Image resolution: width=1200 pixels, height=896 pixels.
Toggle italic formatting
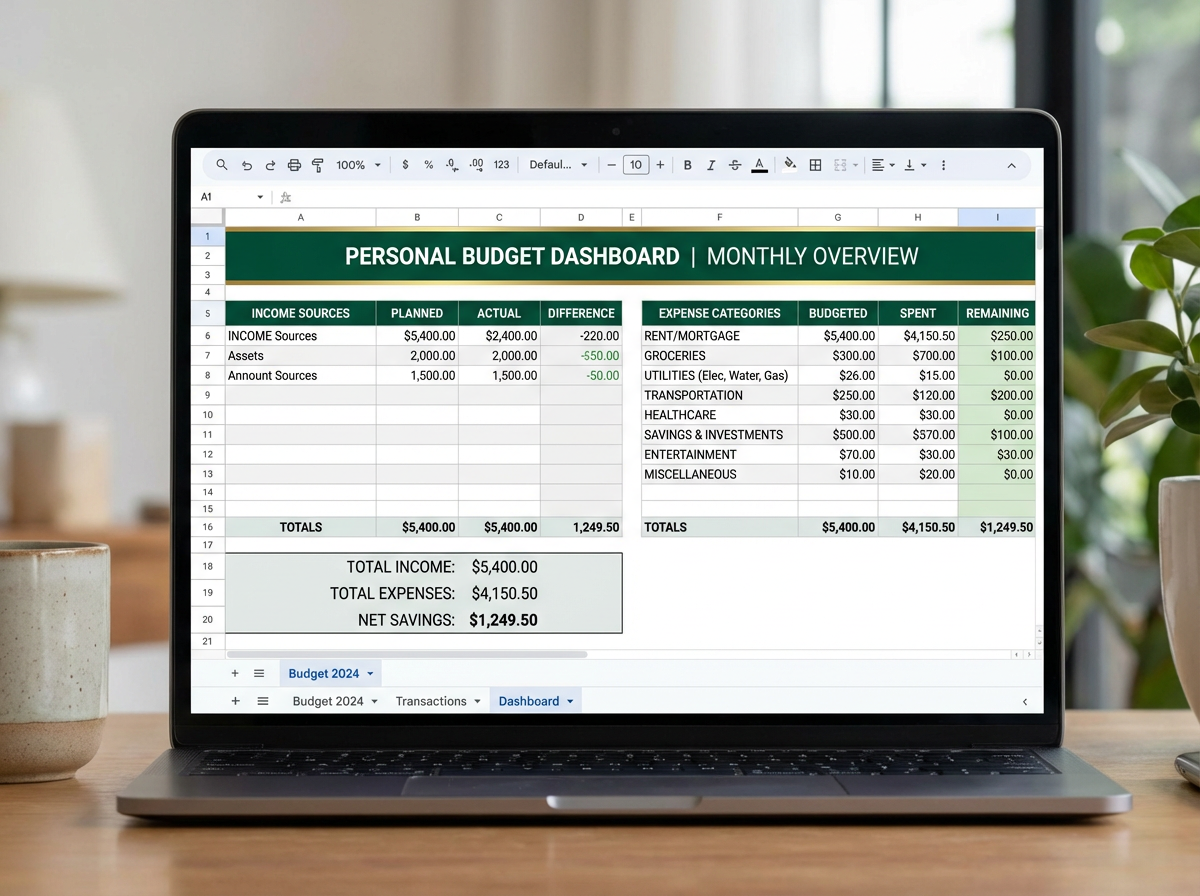coord(711,165)
